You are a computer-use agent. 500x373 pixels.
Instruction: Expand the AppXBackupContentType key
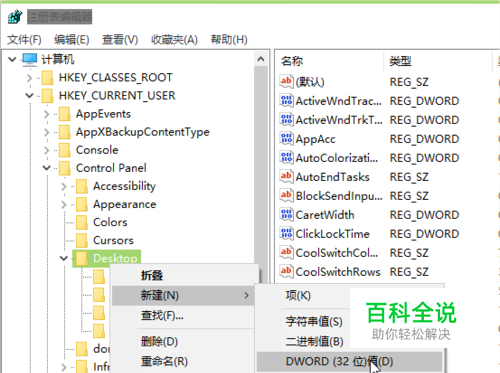point(47,132)
